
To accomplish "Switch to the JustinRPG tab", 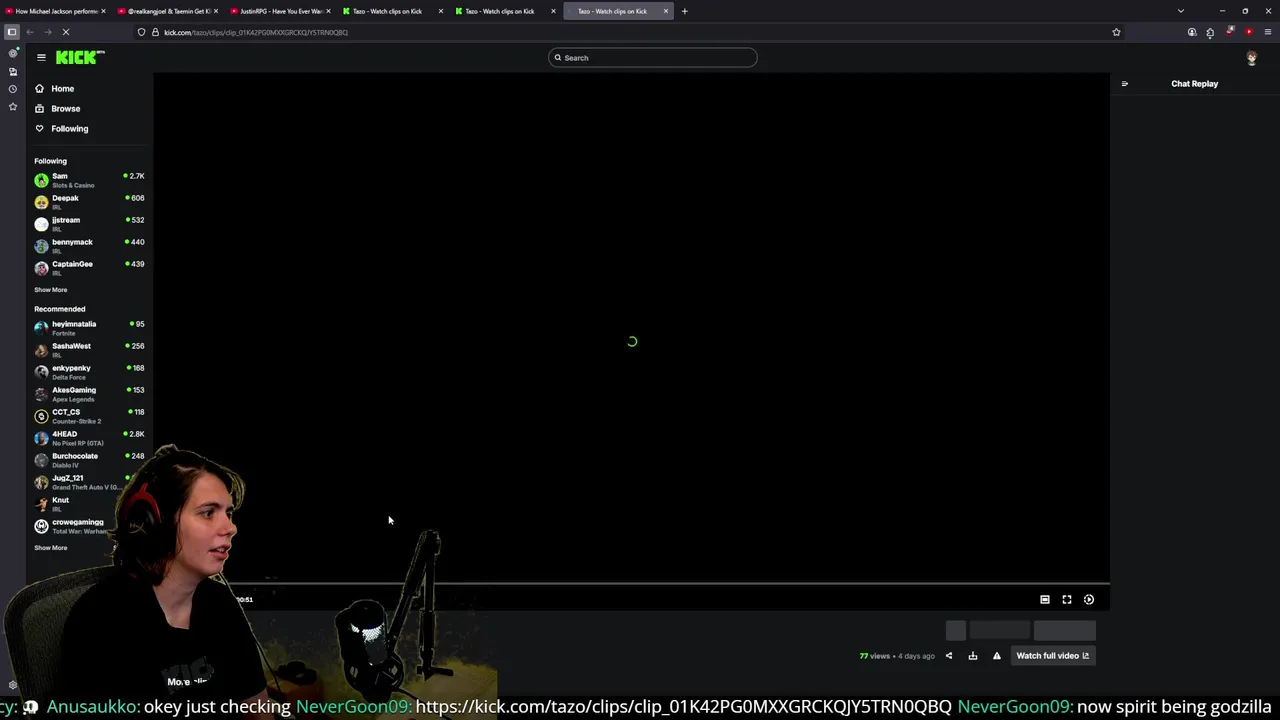I will pos(281,11).
